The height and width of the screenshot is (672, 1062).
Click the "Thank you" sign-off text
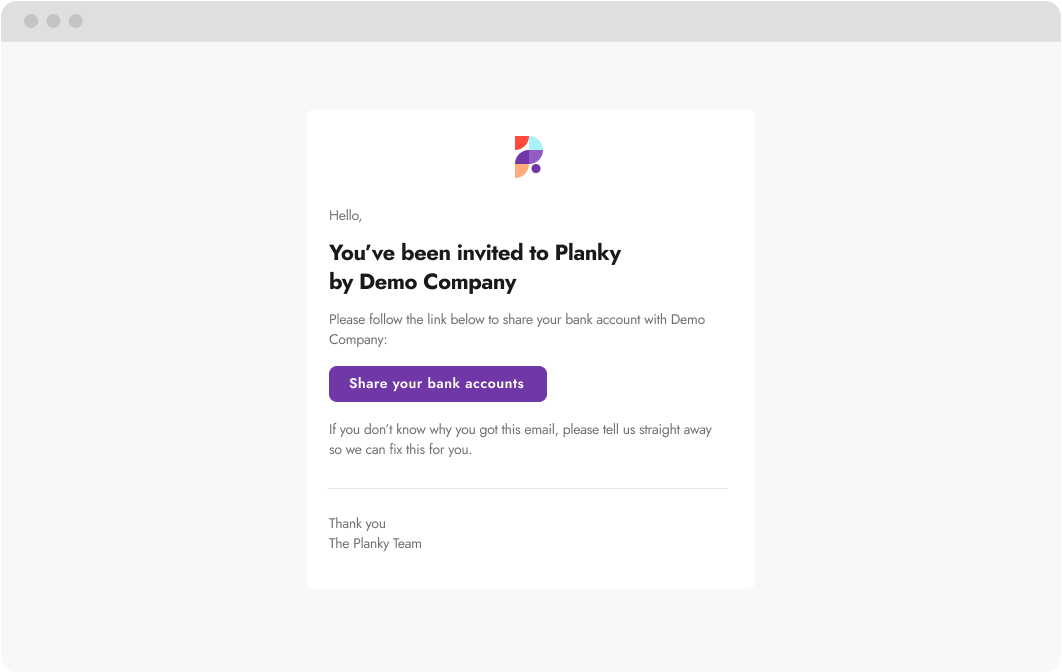(x=357, y=523)
